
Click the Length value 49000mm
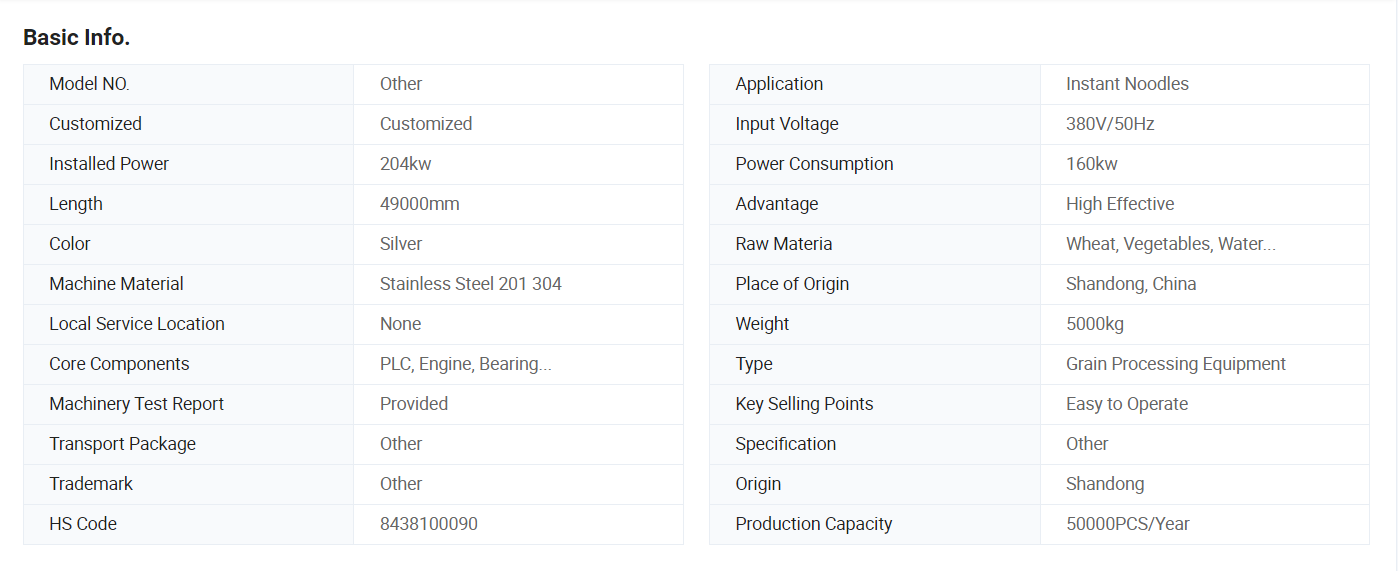419,204
